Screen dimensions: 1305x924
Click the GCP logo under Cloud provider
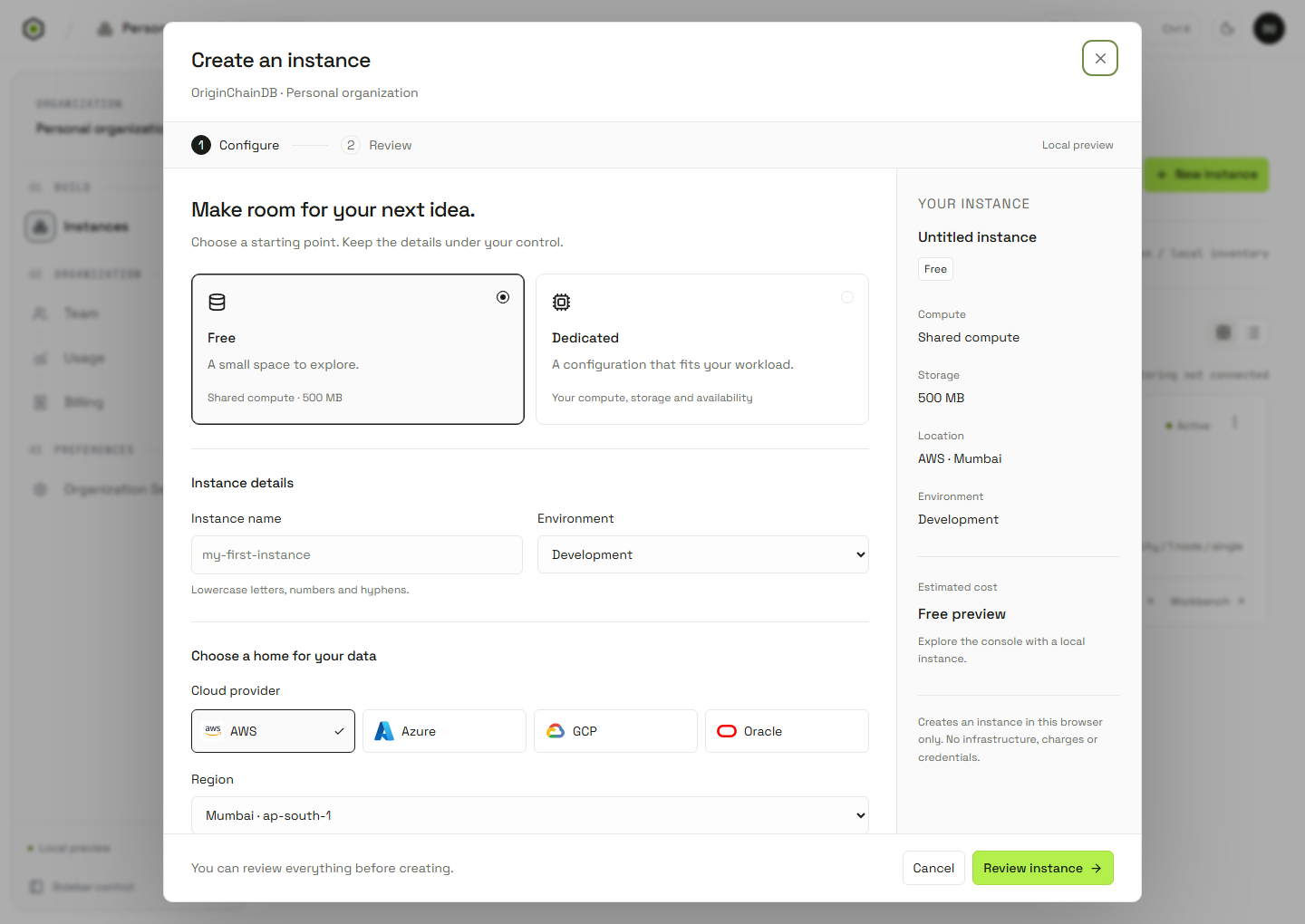tap(556, 731)
